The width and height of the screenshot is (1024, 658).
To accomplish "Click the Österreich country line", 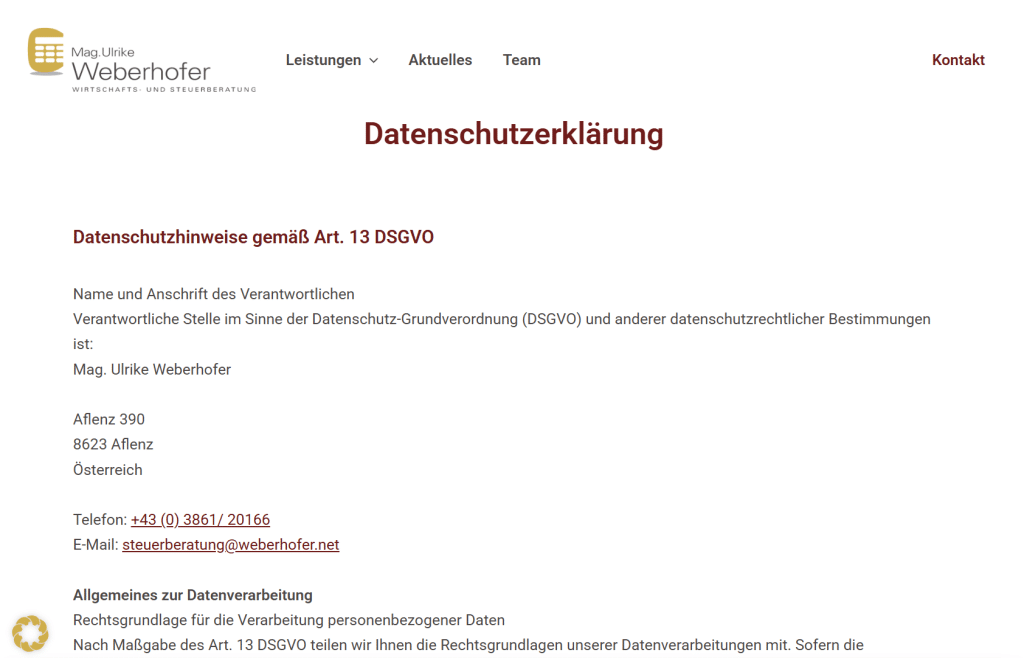I will pos(108,469).
